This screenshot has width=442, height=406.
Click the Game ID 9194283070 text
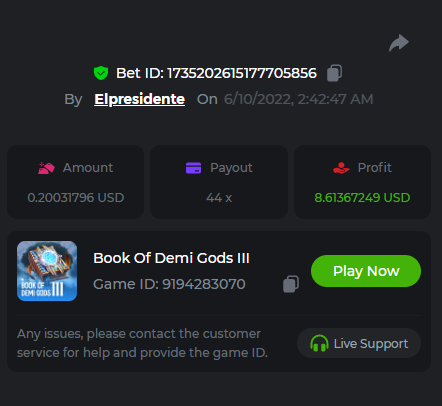pos(169,284)
